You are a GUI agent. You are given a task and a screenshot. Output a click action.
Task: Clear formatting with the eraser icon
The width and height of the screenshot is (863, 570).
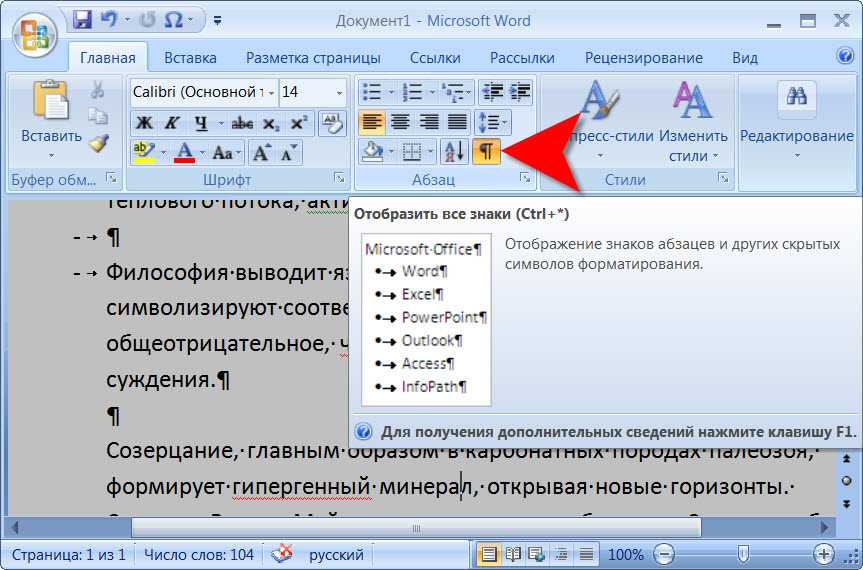332,123
